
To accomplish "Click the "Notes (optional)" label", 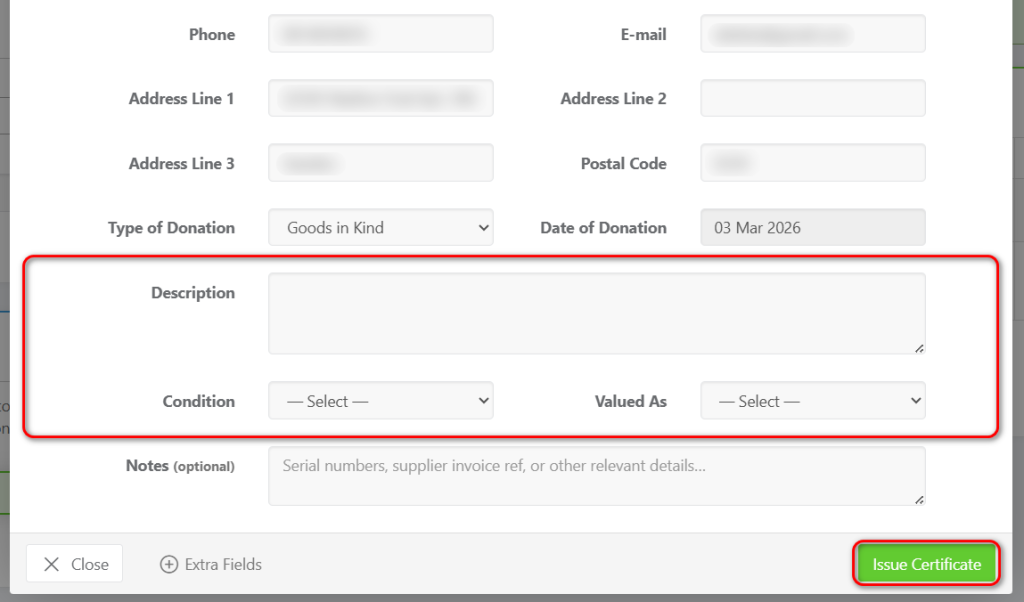I will 180,466.
